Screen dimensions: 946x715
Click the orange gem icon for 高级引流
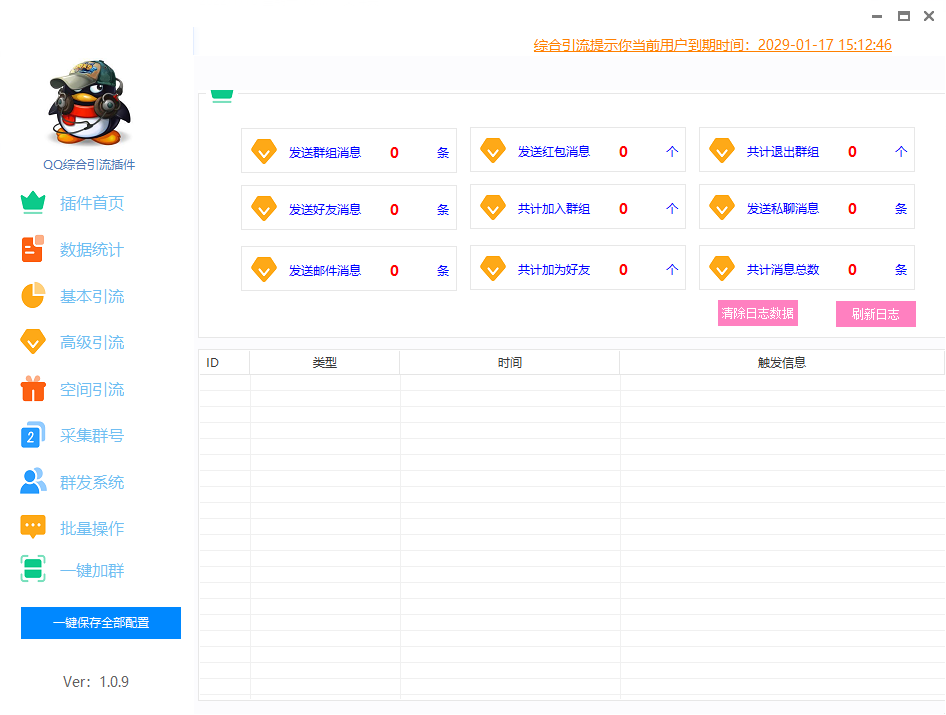pos(33,342)
